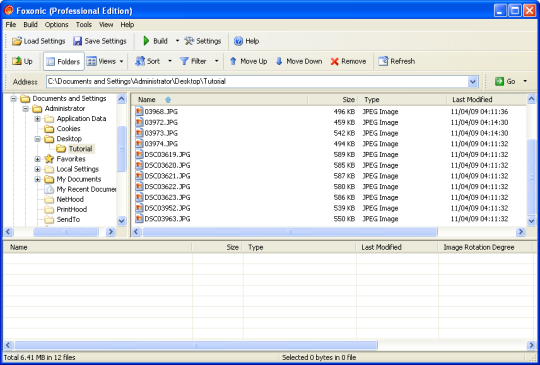Sort upper file list by Size header

pyautogui.click(x=333, y=100)
